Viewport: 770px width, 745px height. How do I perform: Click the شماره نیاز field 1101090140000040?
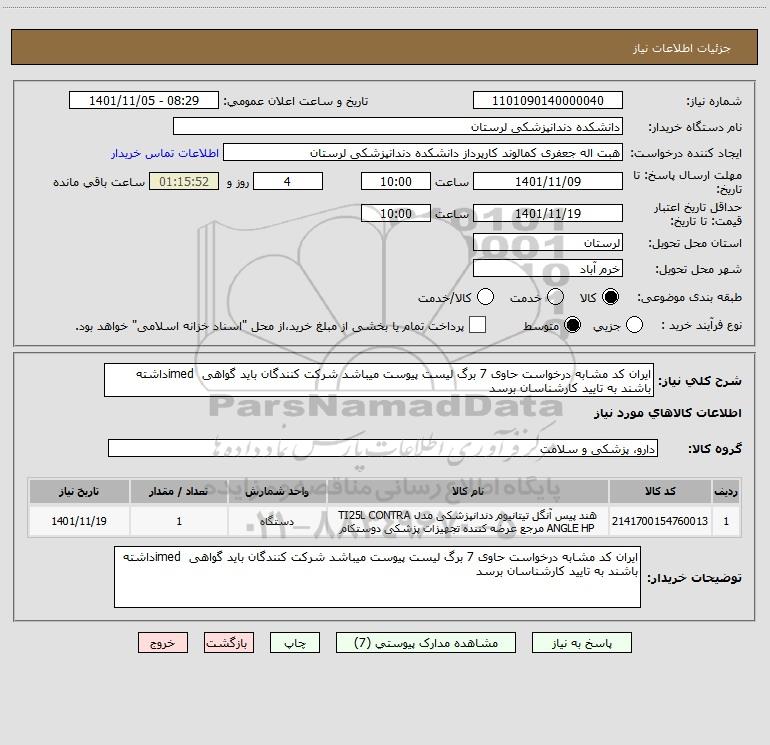pyautogui.click(x=548, y=100)
